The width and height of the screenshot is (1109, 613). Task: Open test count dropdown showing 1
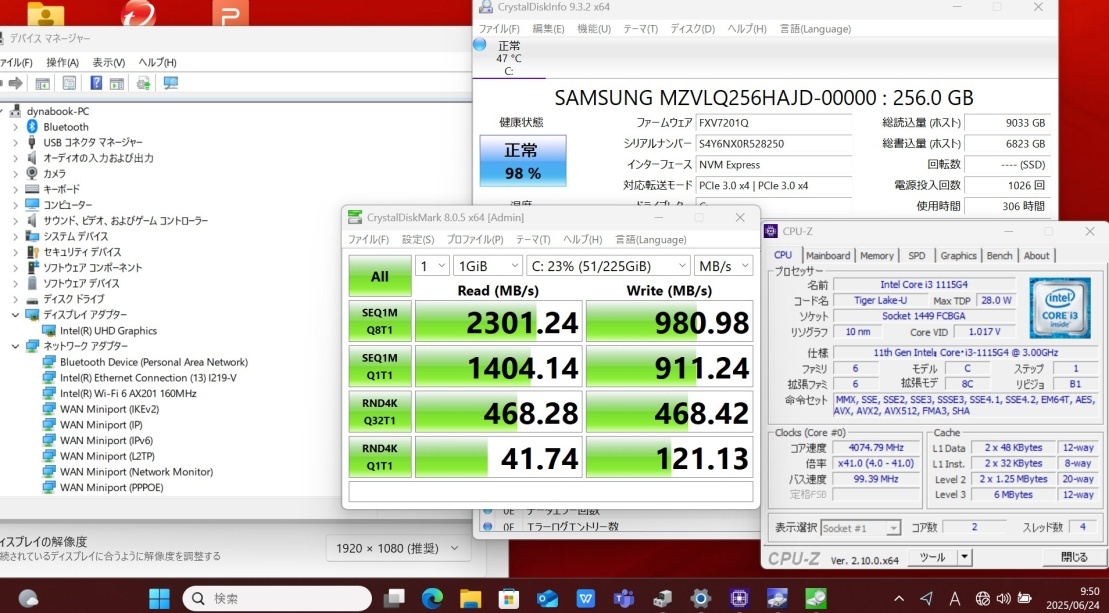point(432,266)
